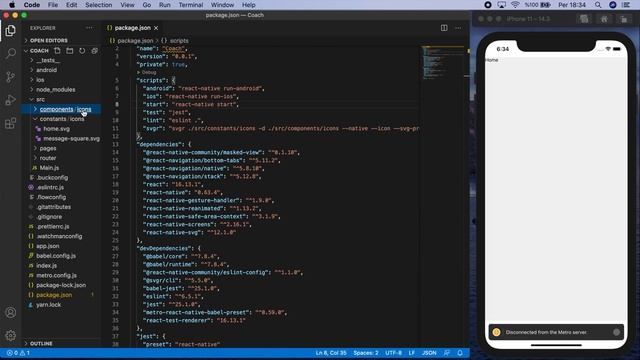Change indentation via Spaces: 2
This screenshot has height=360, width=640.
pyautogui.click(x=366, y=353)
